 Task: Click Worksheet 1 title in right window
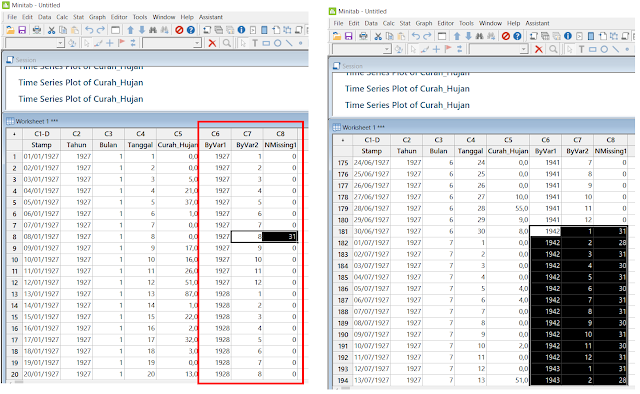(x=363, y=127)
